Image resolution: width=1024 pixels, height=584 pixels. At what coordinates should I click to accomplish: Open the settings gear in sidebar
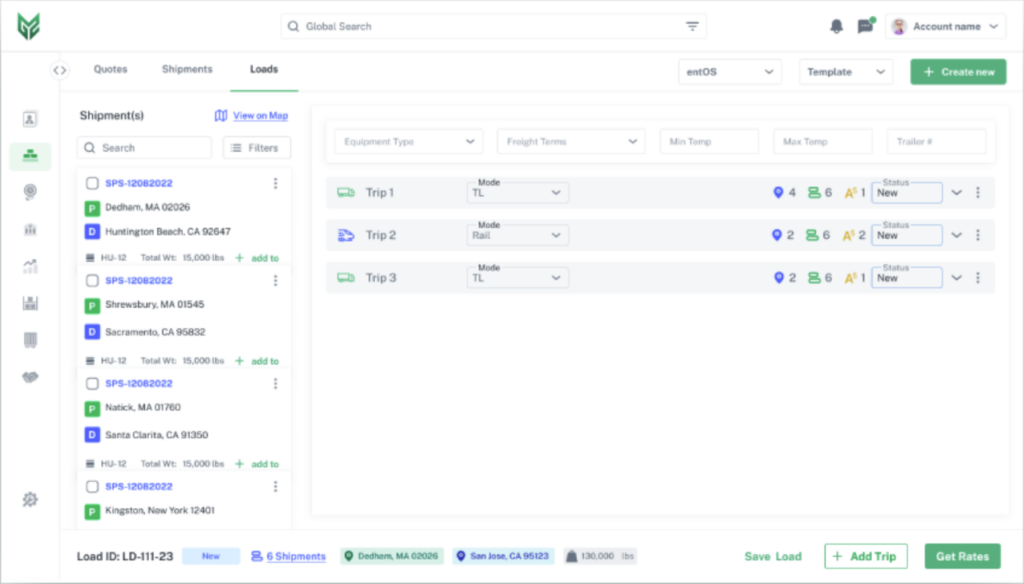pos(30,499)
